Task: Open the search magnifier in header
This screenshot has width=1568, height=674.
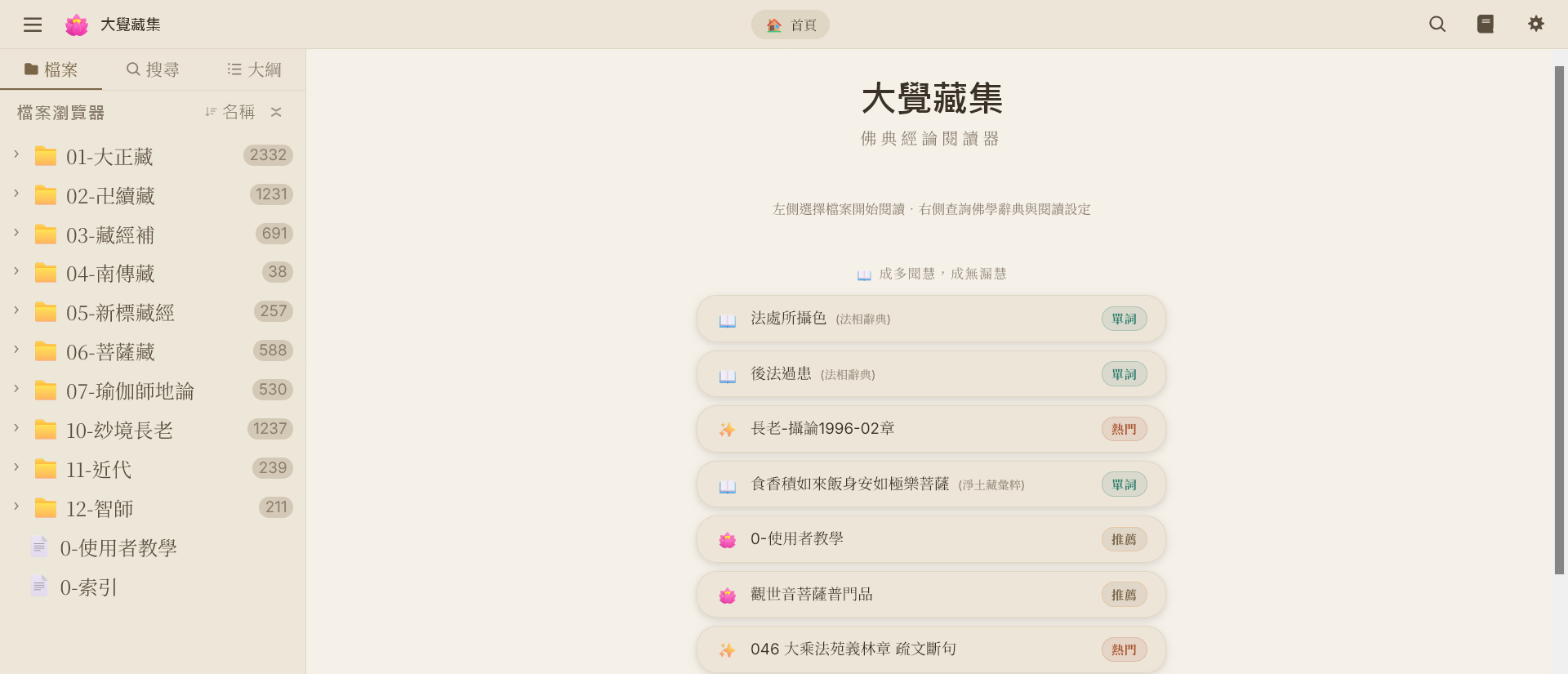Action: [1437, 25]
